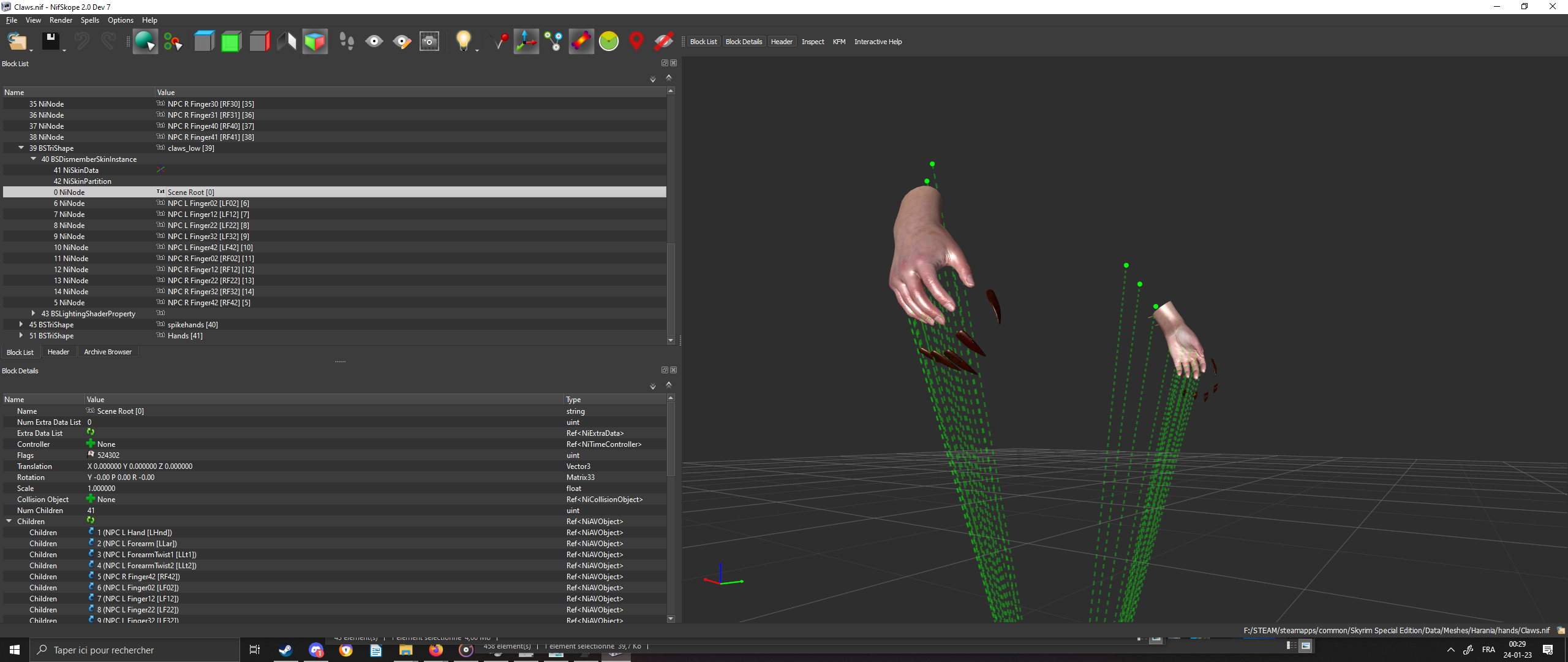The image size is (1568, 662).
Task: Toggle Block Details panel toolbar button
Action: point(744,42)
